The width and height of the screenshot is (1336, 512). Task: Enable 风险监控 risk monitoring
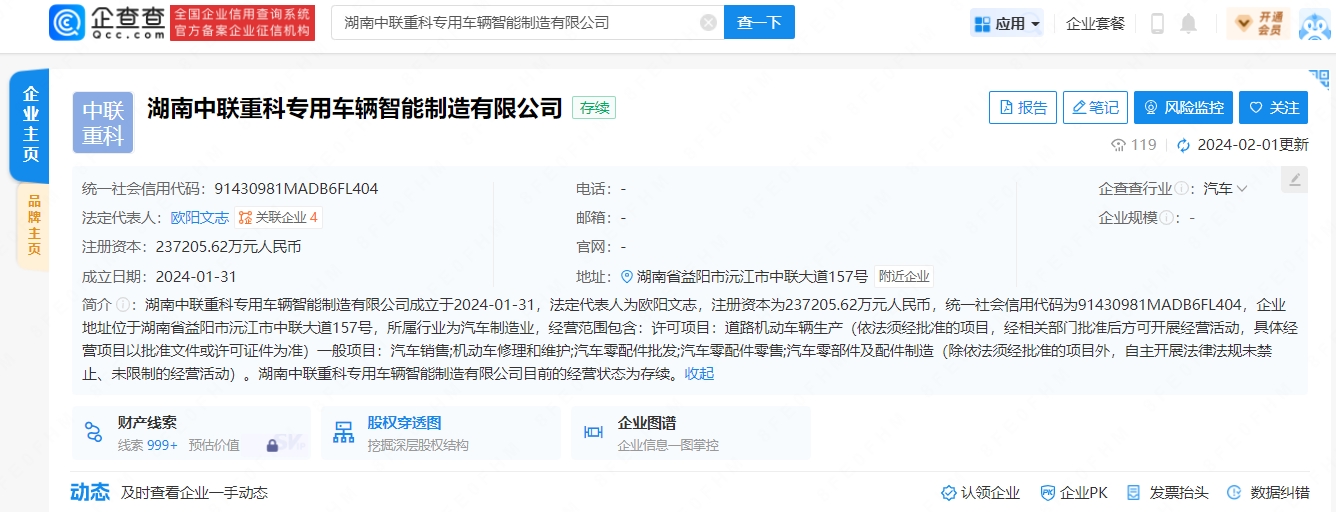pyautogui.click(x=1183, y=108)
